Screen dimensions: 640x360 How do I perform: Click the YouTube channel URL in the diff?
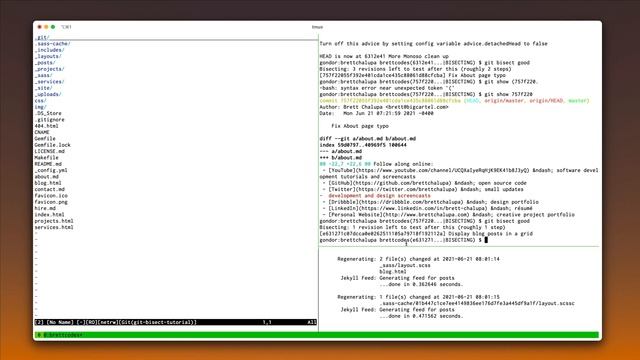[442, 170]
